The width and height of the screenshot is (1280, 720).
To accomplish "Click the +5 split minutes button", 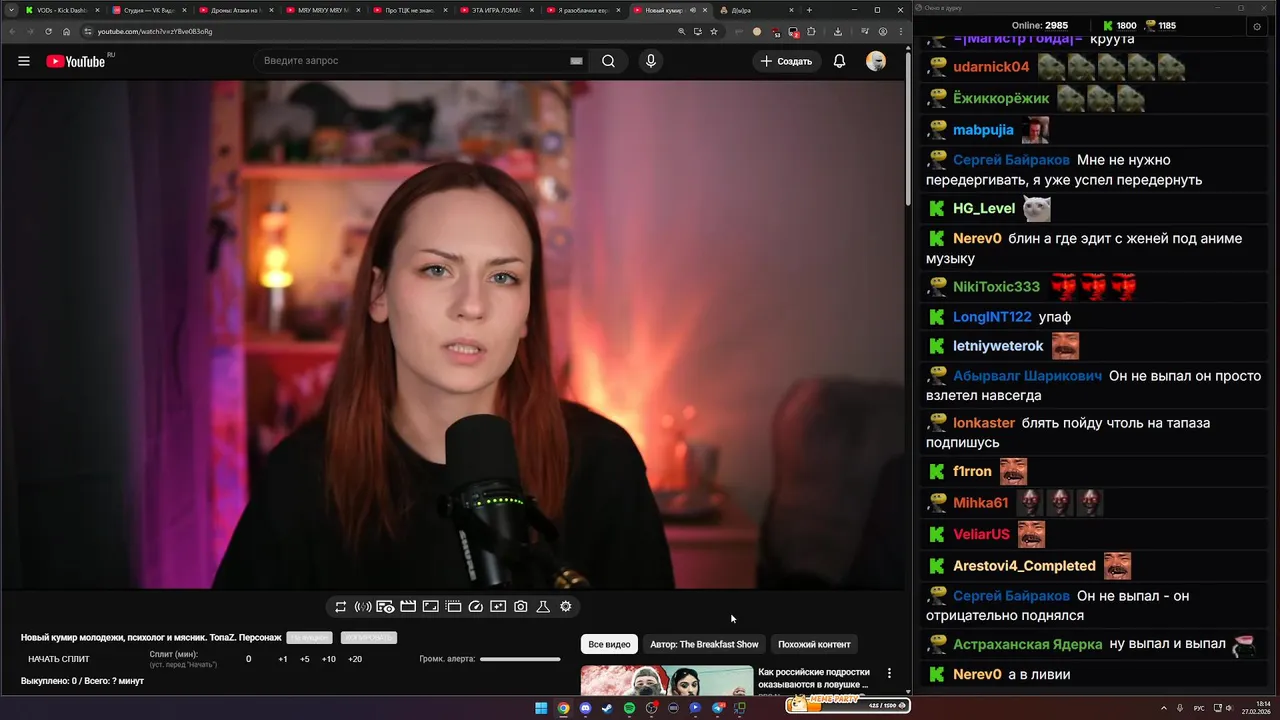I will coord(304,659).
